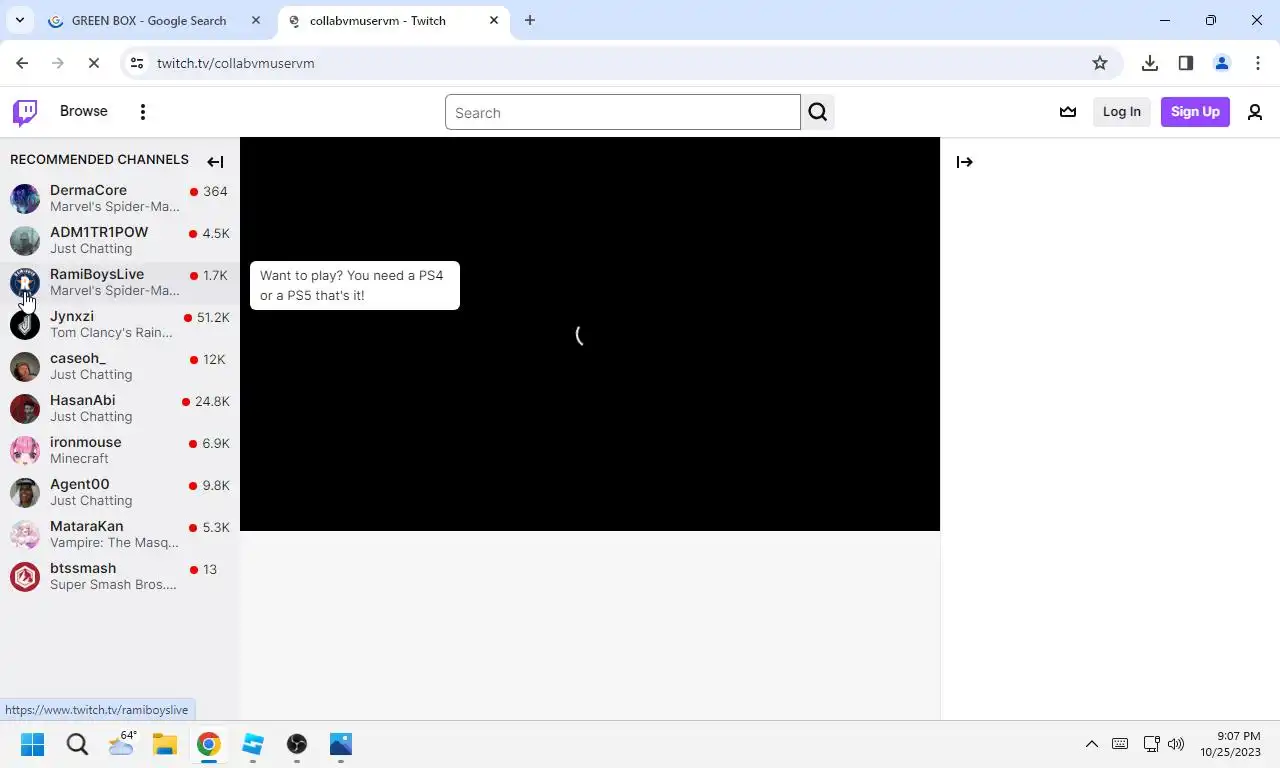Viewport: 1280px width, 768px height.
Task: Open the caseoh_ channel
Action: [120, 366]
